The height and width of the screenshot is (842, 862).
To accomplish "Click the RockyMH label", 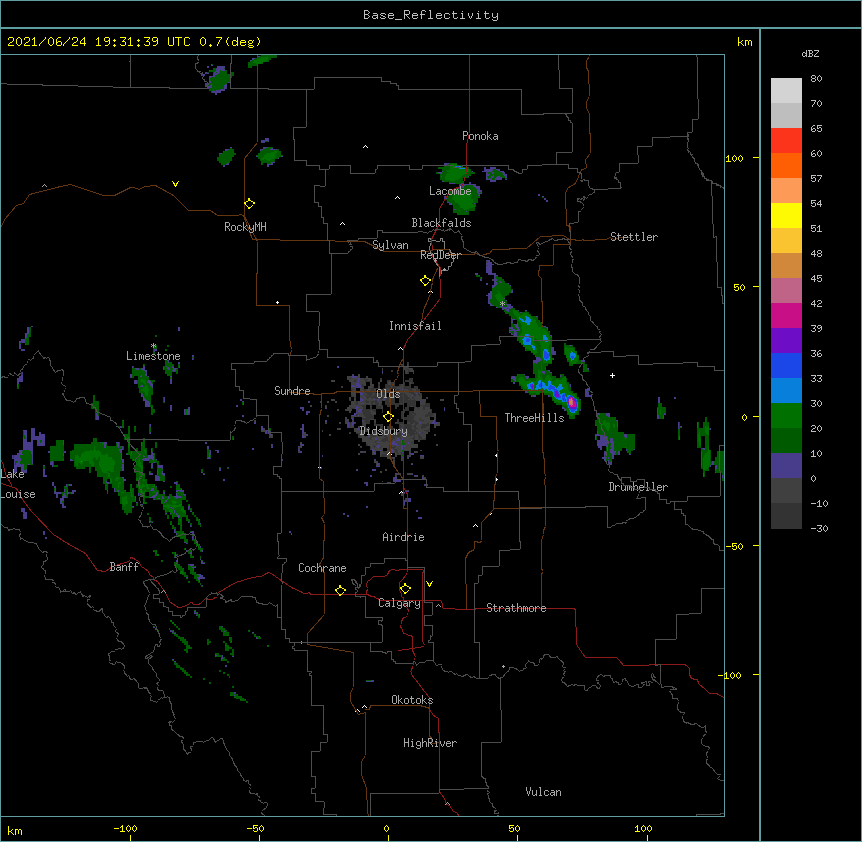I will 245,227.
